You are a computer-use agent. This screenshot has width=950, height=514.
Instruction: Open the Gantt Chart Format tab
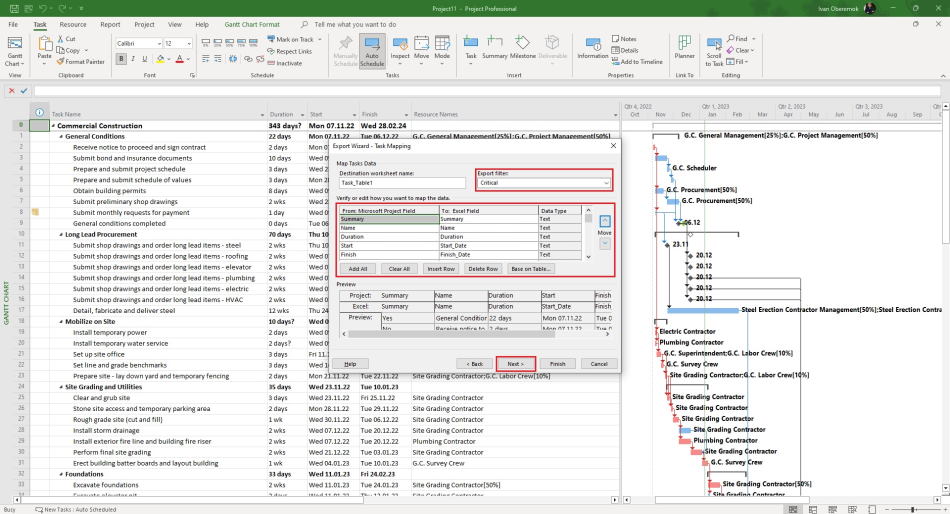[x=252, y=24]
